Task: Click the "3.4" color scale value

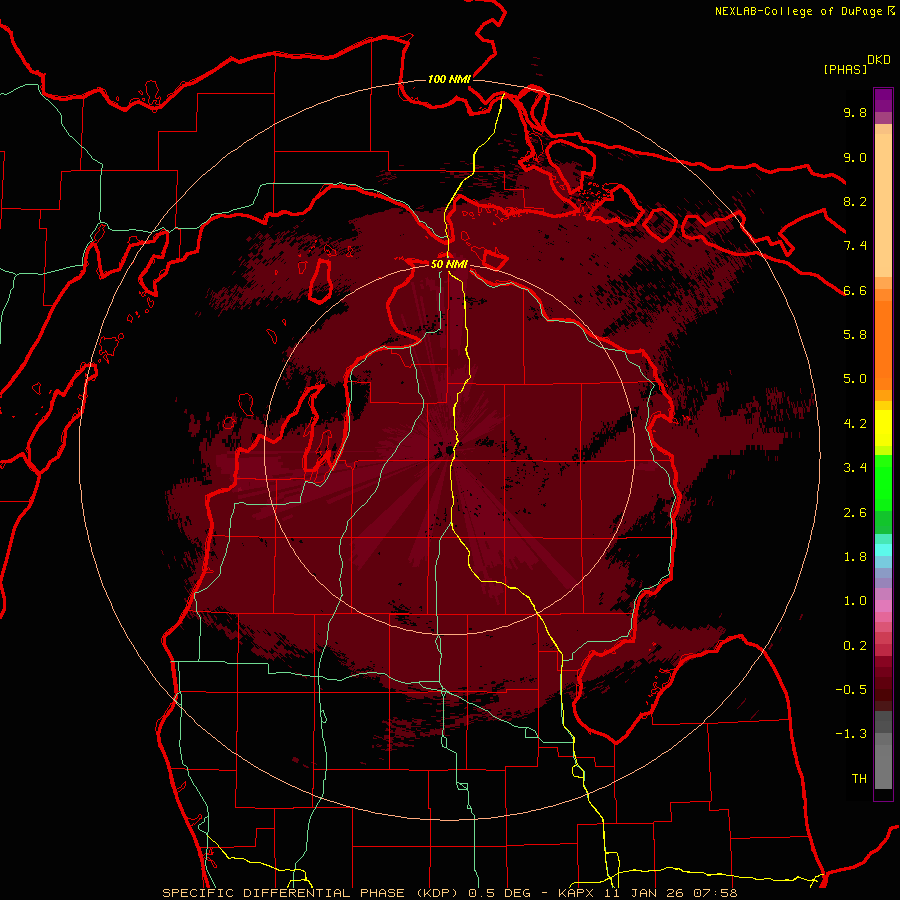Action: pos(855,468)
